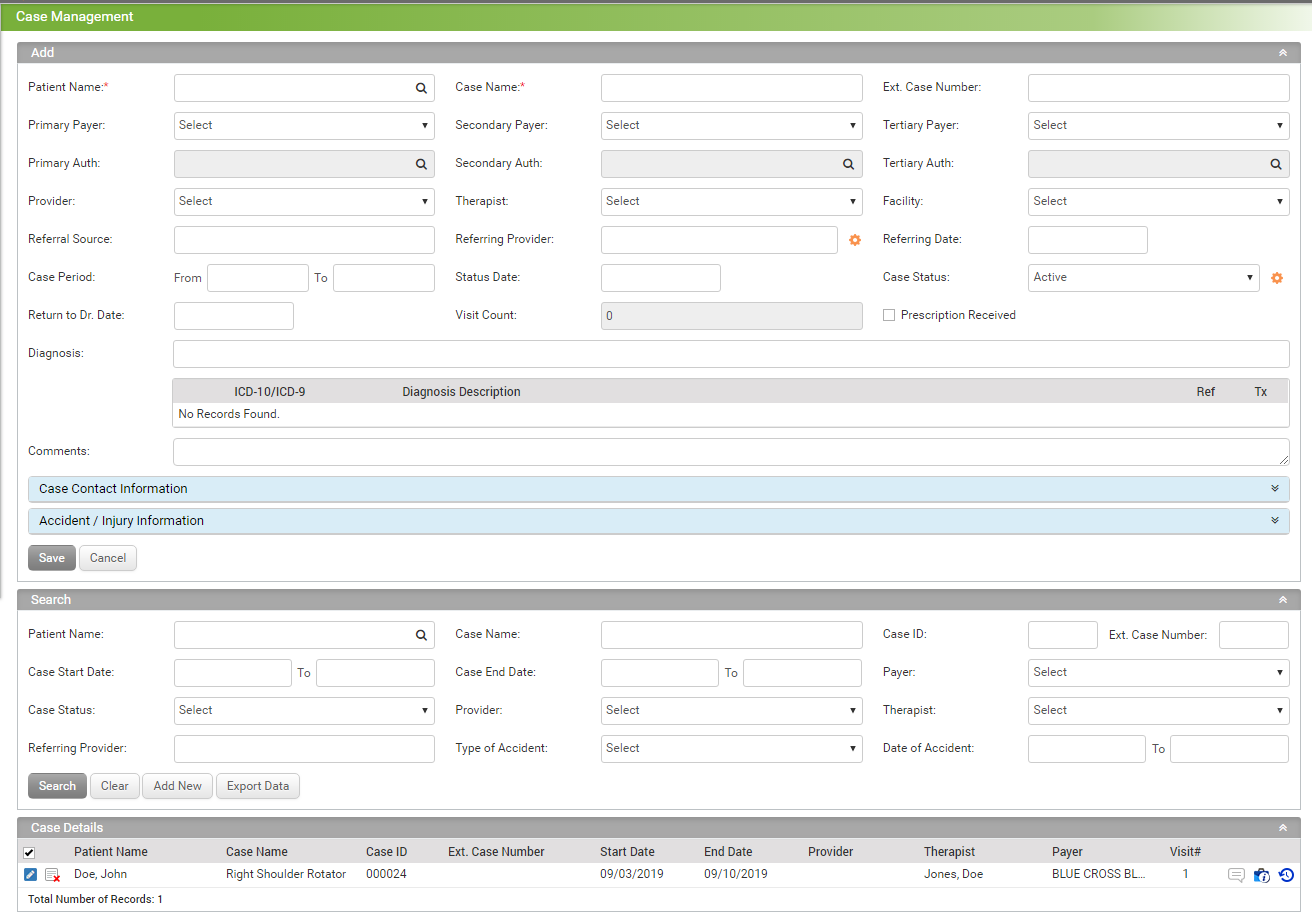Click the Export Data button

(257, 786)
